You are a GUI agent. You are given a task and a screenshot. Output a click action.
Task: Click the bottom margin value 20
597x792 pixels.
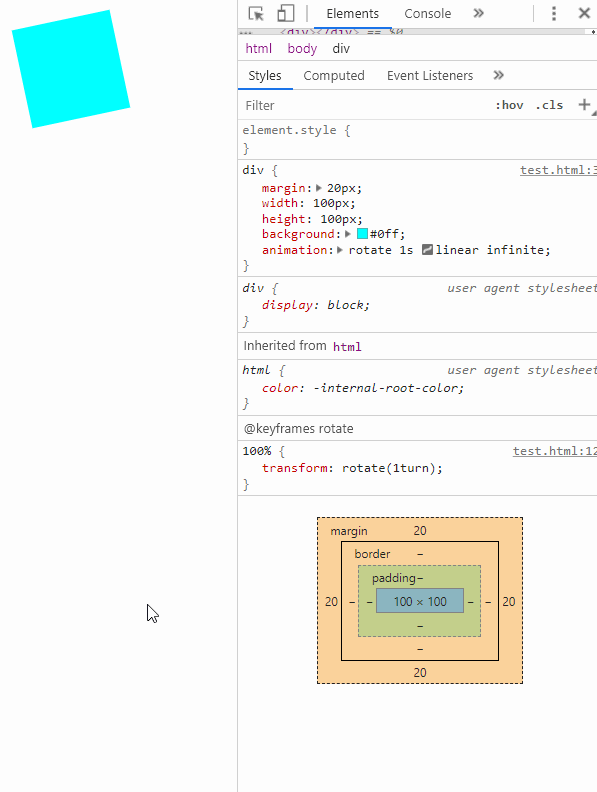click(x=420, y=672)
